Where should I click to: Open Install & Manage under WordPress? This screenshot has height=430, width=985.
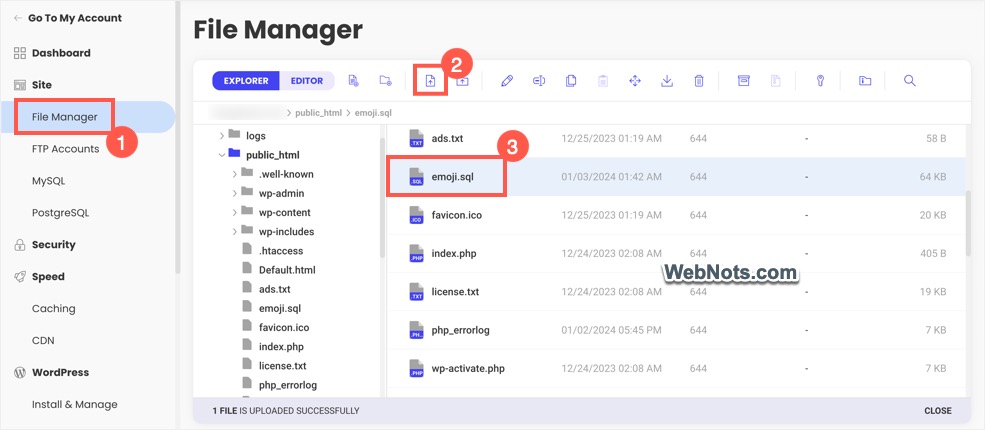[x=74, y=404]
